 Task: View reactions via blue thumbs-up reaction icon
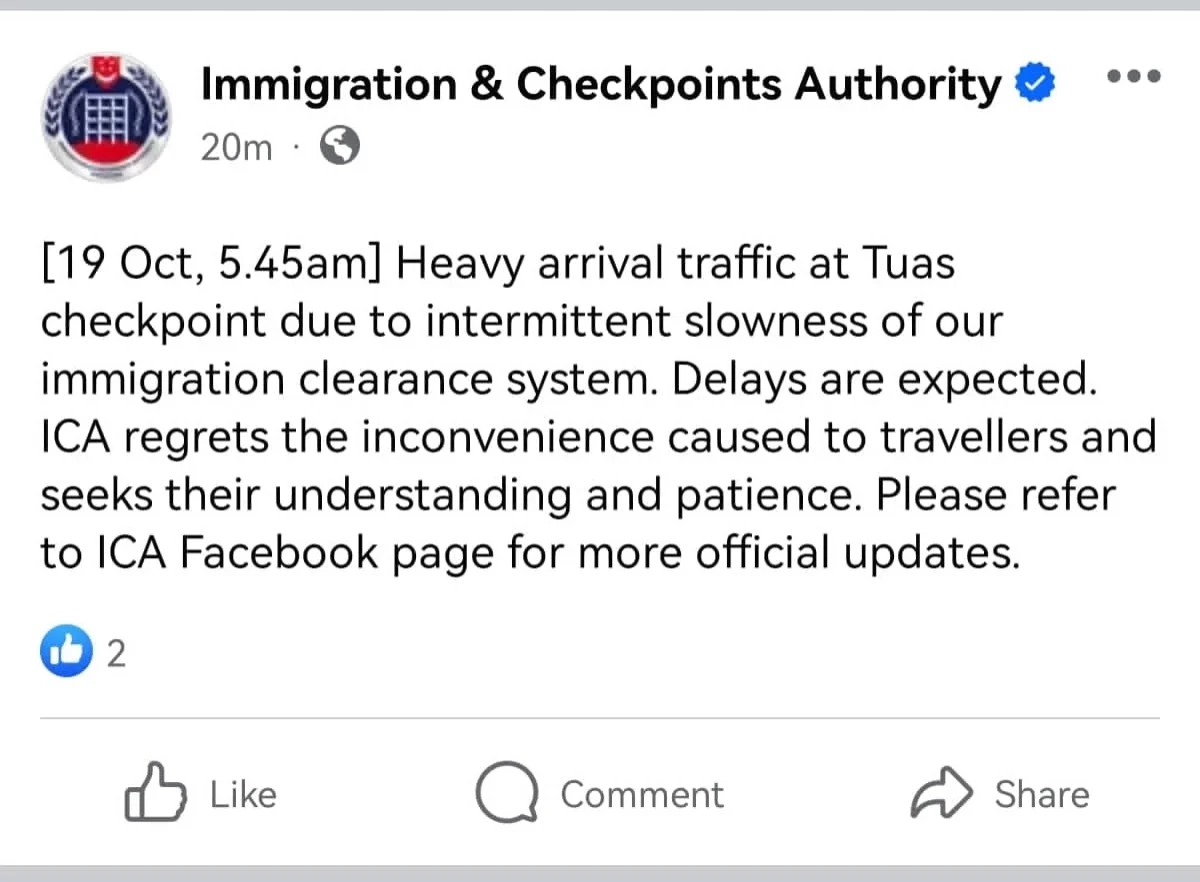pyautogui.click(x=66, y=653)
